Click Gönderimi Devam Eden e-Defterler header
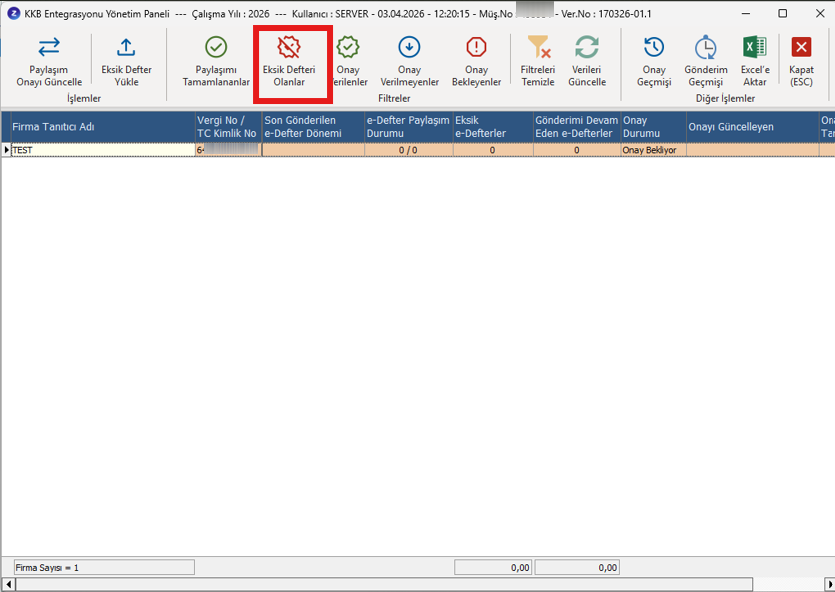835x592 pixels. 577,127
